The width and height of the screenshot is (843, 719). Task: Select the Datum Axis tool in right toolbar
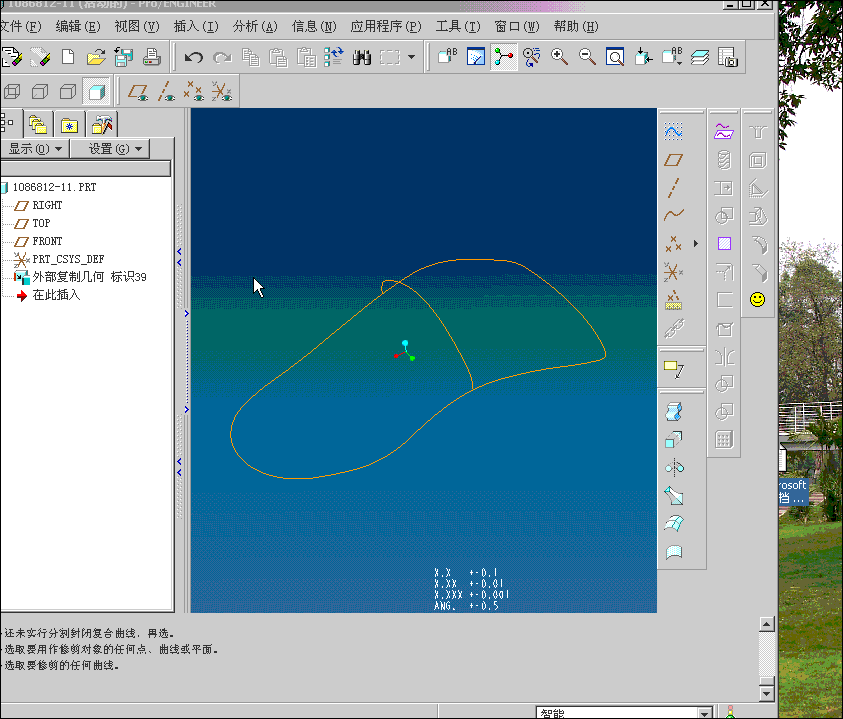point(674,188)
